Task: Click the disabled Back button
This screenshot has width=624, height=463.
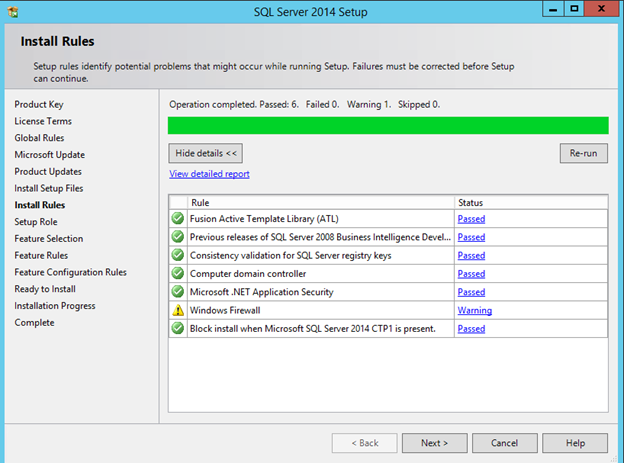Action: 365,443
